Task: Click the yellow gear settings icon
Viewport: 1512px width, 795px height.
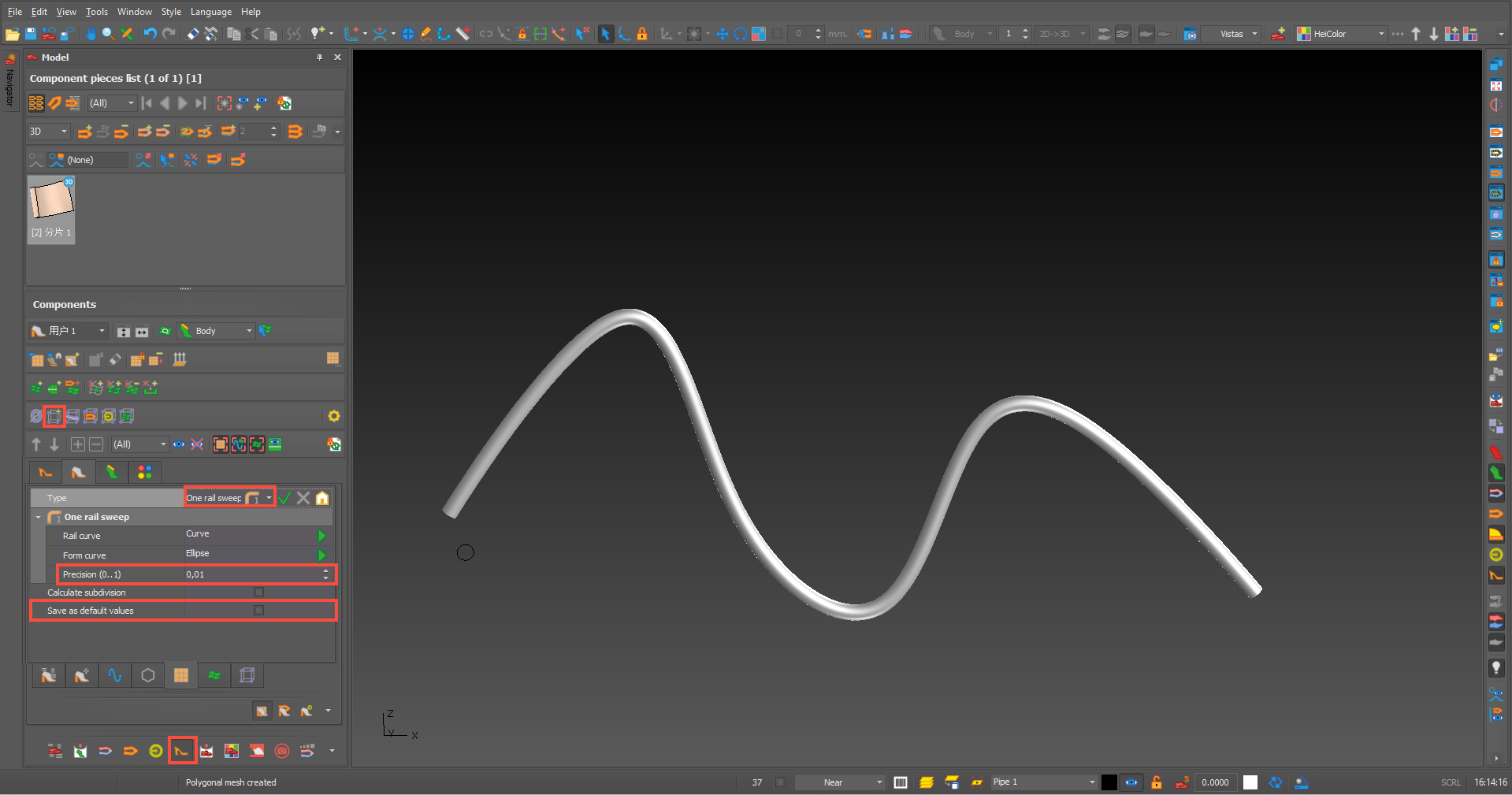Action: click(333, 416)
